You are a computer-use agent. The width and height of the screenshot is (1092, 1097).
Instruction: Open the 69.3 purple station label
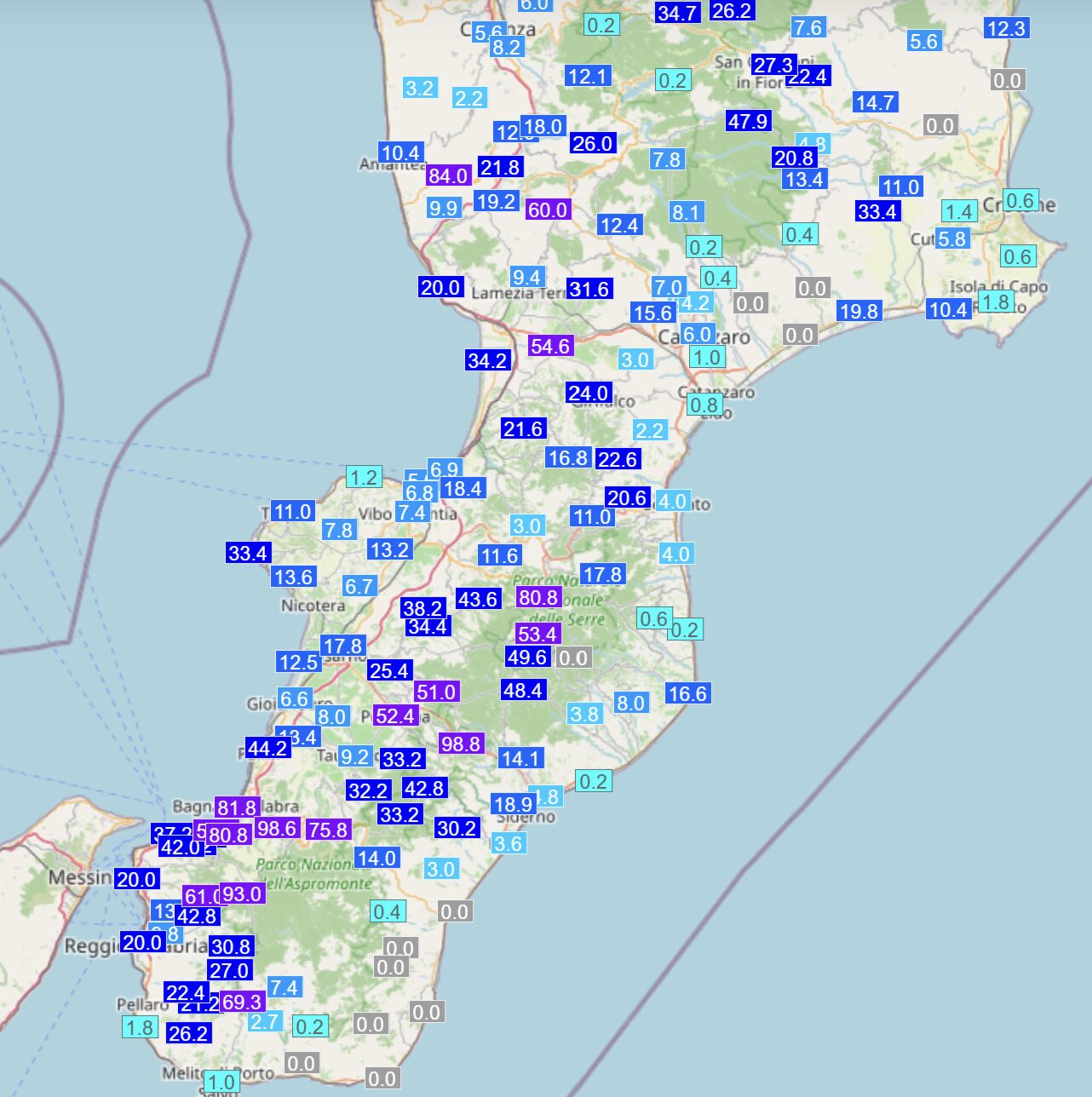pos(242,1002)
